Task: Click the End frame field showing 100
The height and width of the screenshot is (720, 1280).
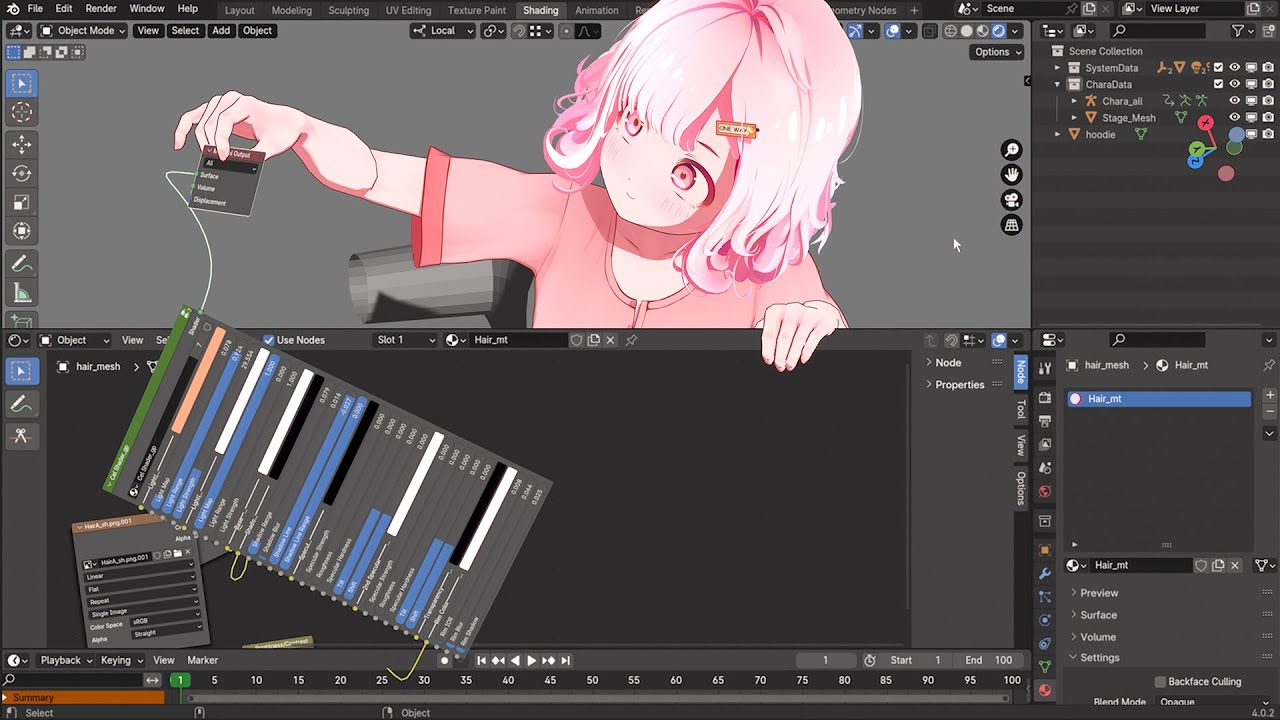Action: 988,660
